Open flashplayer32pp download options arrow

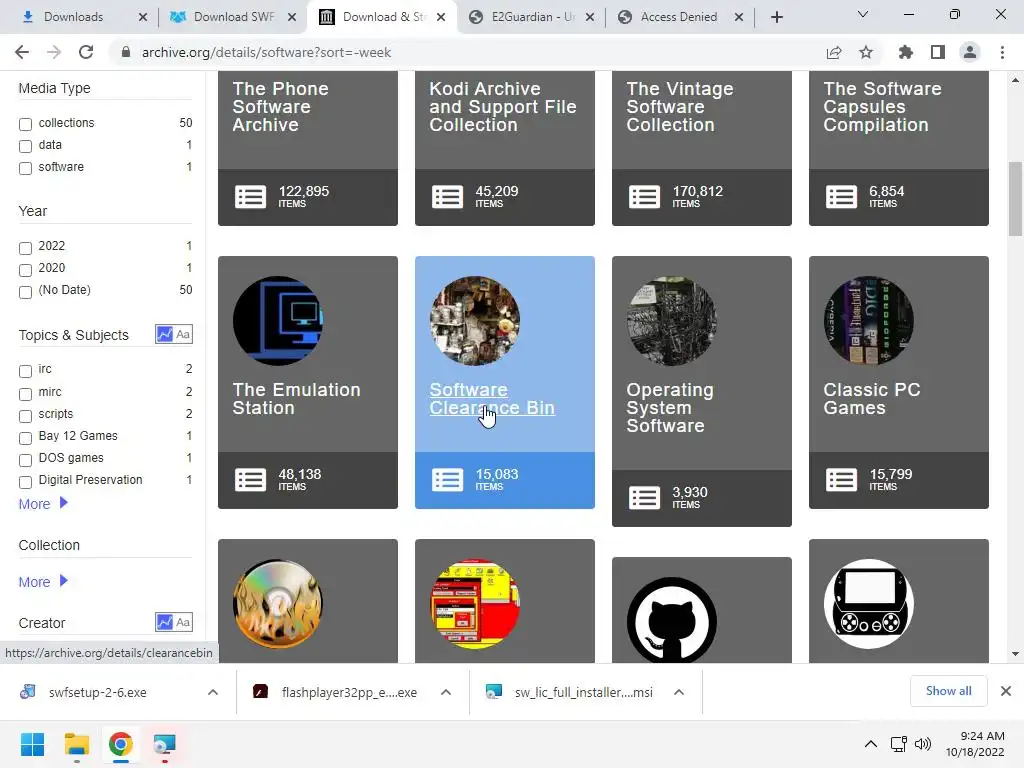click(446, 692)
